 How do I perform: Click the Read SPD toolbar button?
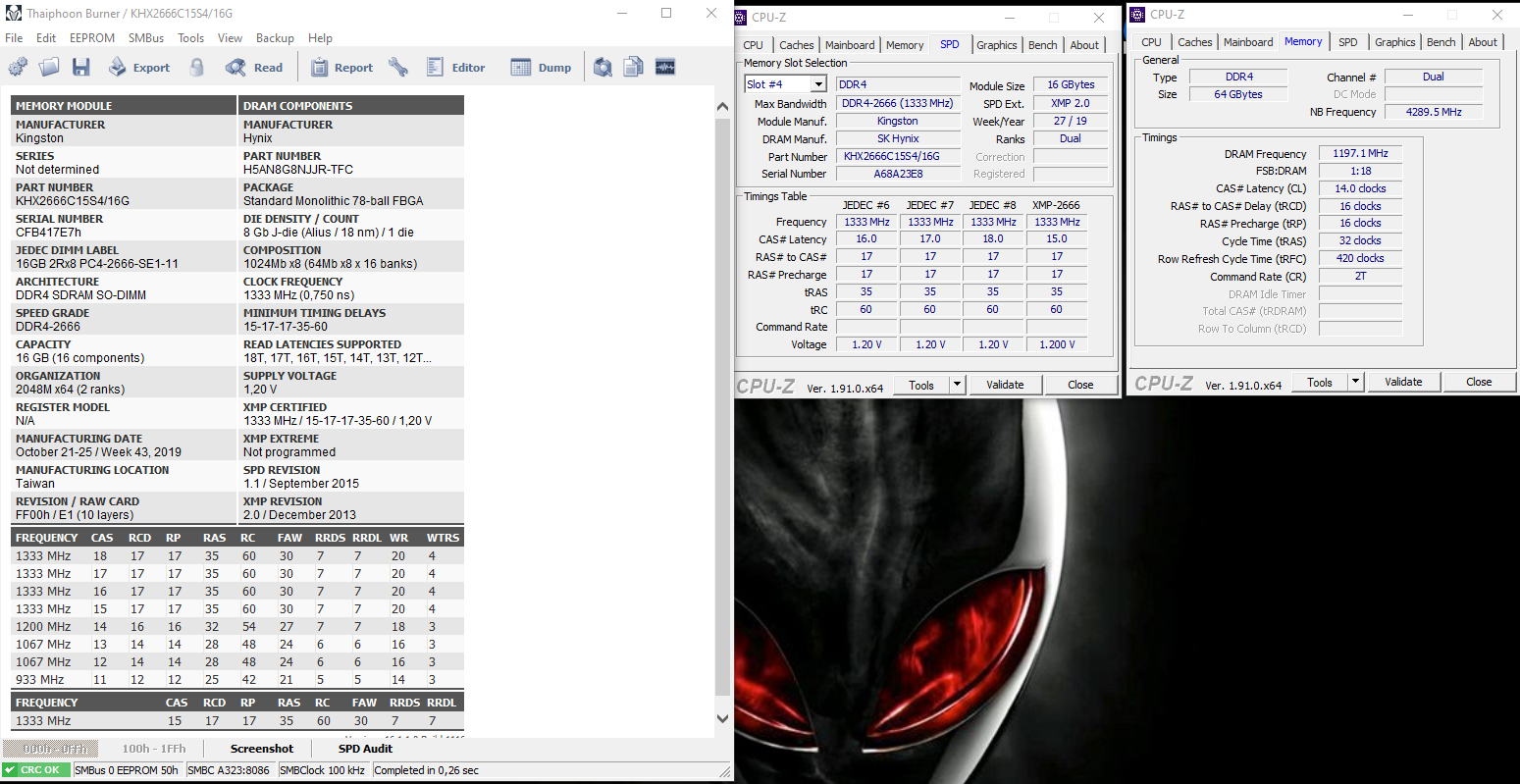point(254,68)
